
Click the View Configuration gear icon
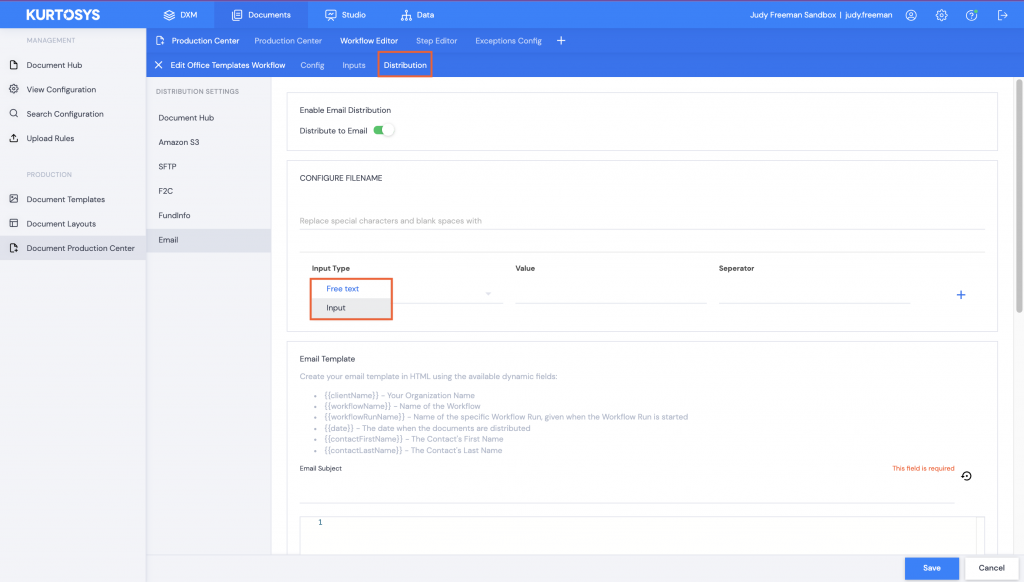[14, 89]
